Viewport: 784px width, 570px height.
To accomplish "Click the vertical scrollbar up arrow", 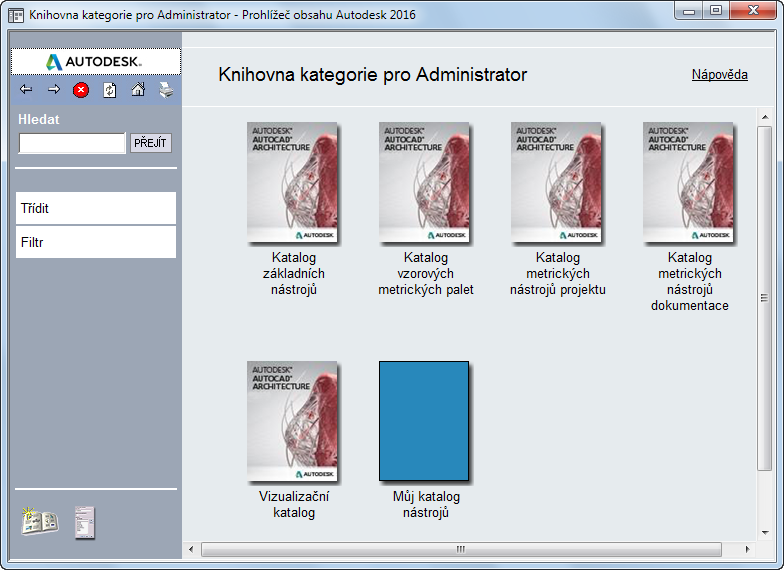I will pyautogui.click(x=765, y=117).
